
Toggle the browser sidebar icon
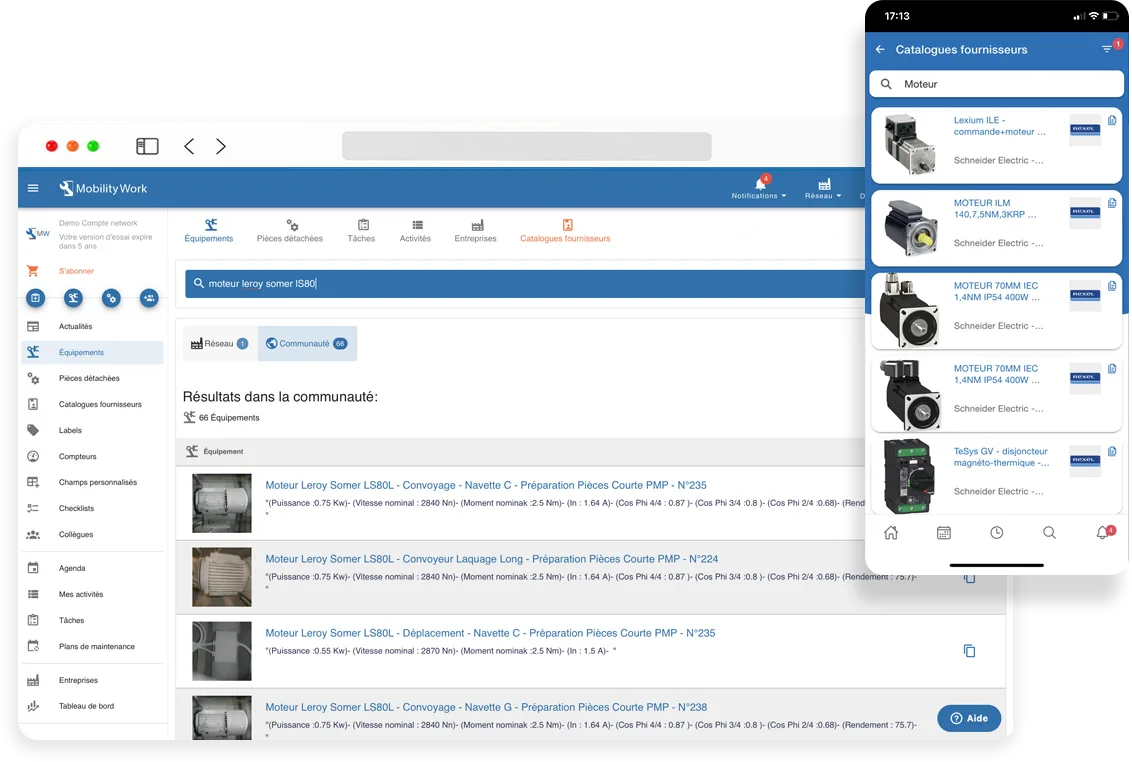pyautogui.click(x=147, y=147)
